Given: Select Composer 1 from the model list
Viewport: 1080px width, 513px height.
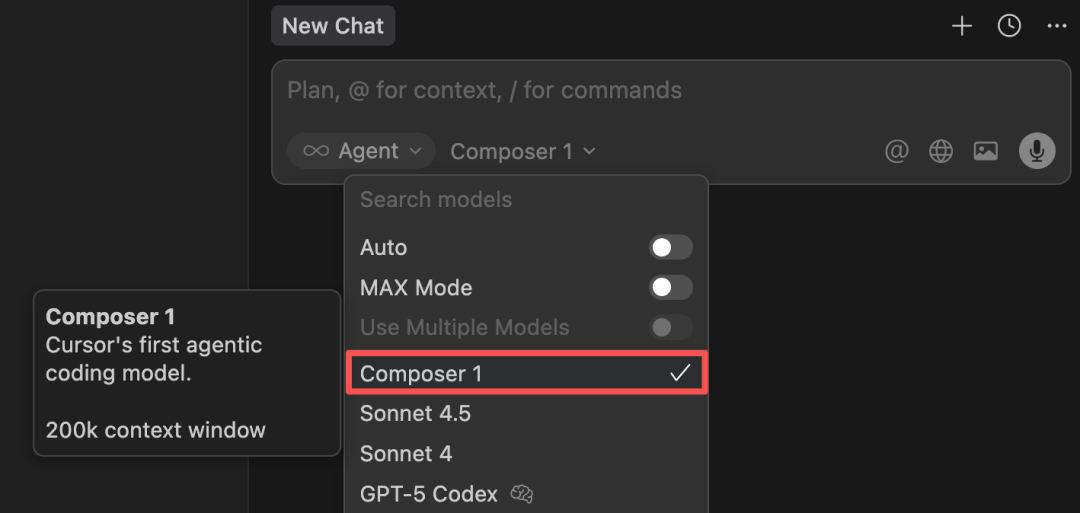Looking at the screenshot, I should 526,373.
